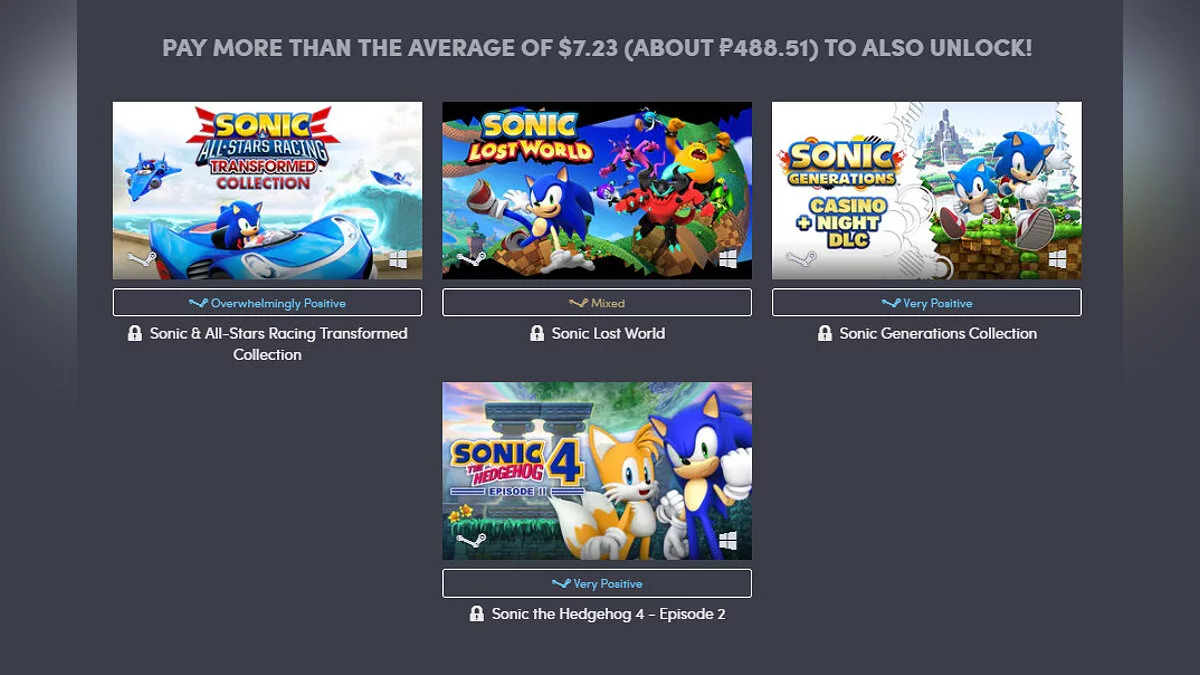The width and height of the screenshot is (1200, 675).
Task: Click Windows icon on Sonic Lost World image
Action: (x=727, y=260)
